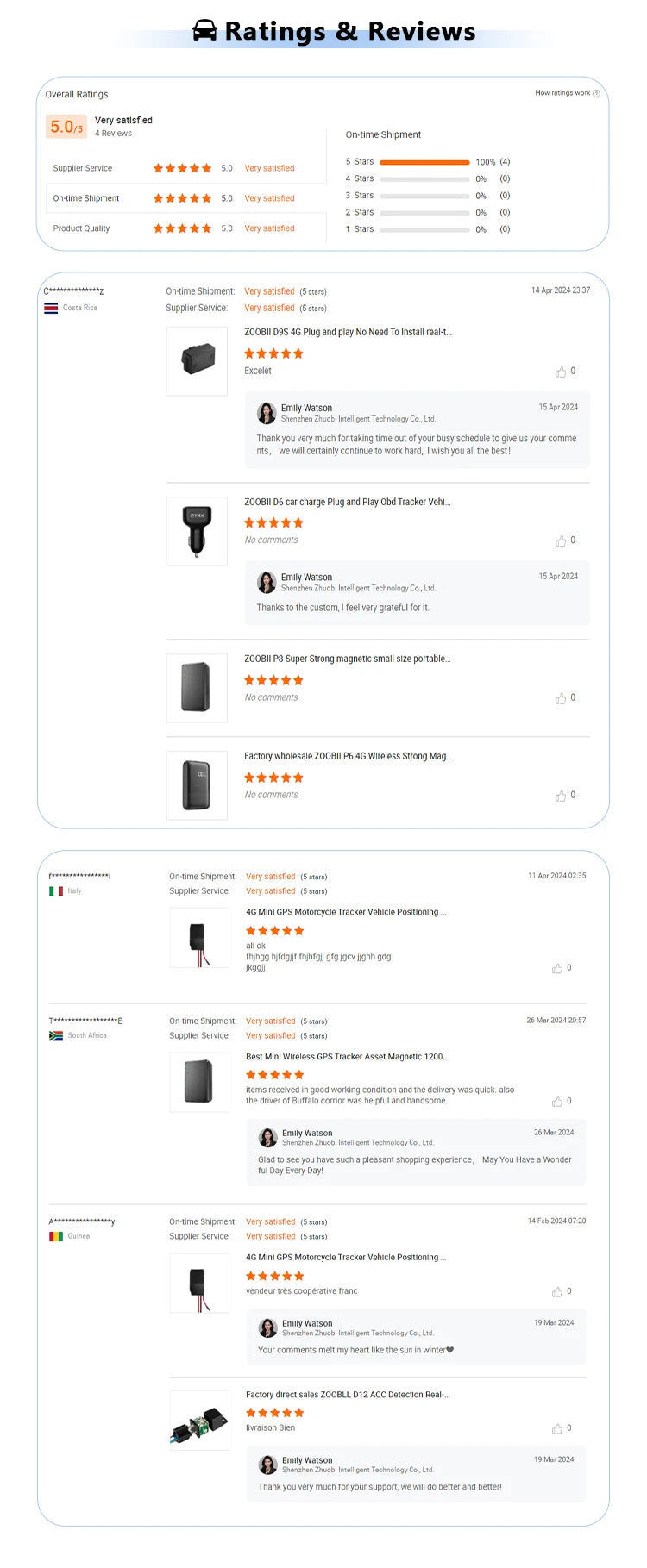
Task: Click the thumbs-up icon on the D12 ACC Detection review
Action: coord(558,1428)
